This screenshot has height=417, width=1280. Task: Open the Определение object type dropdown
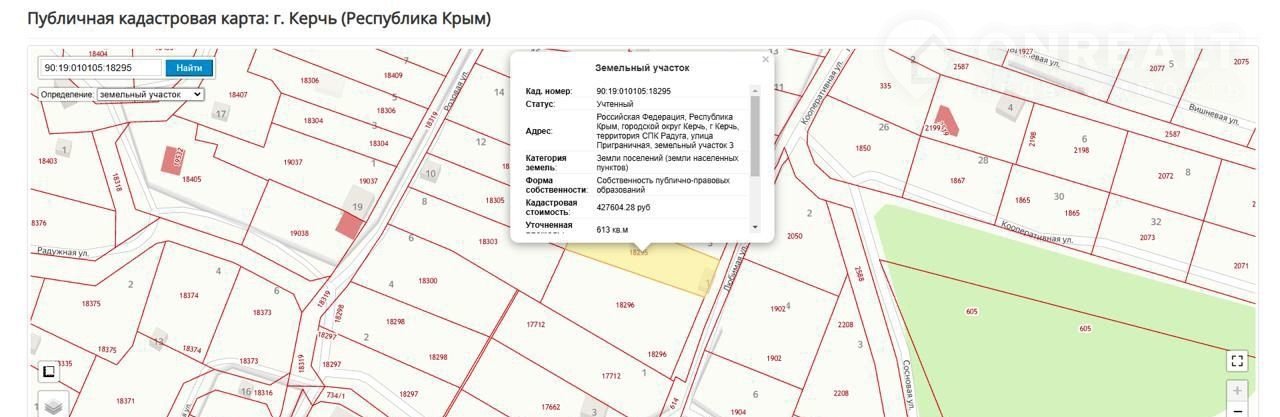pos(149,94)
